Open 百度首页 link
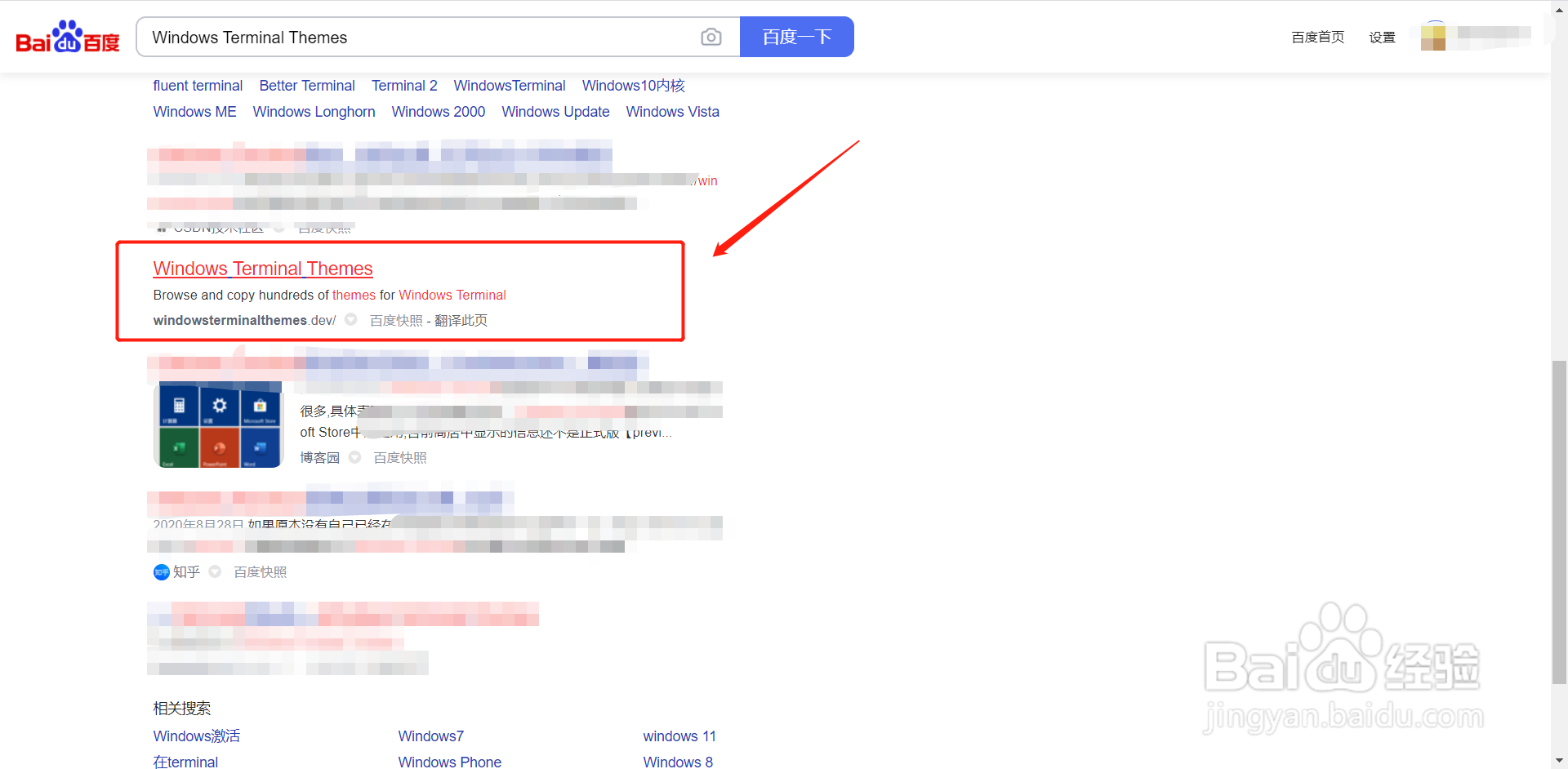Image resolution: width=1568 pixels, height=769 pixels. (x=1317, y=38)
